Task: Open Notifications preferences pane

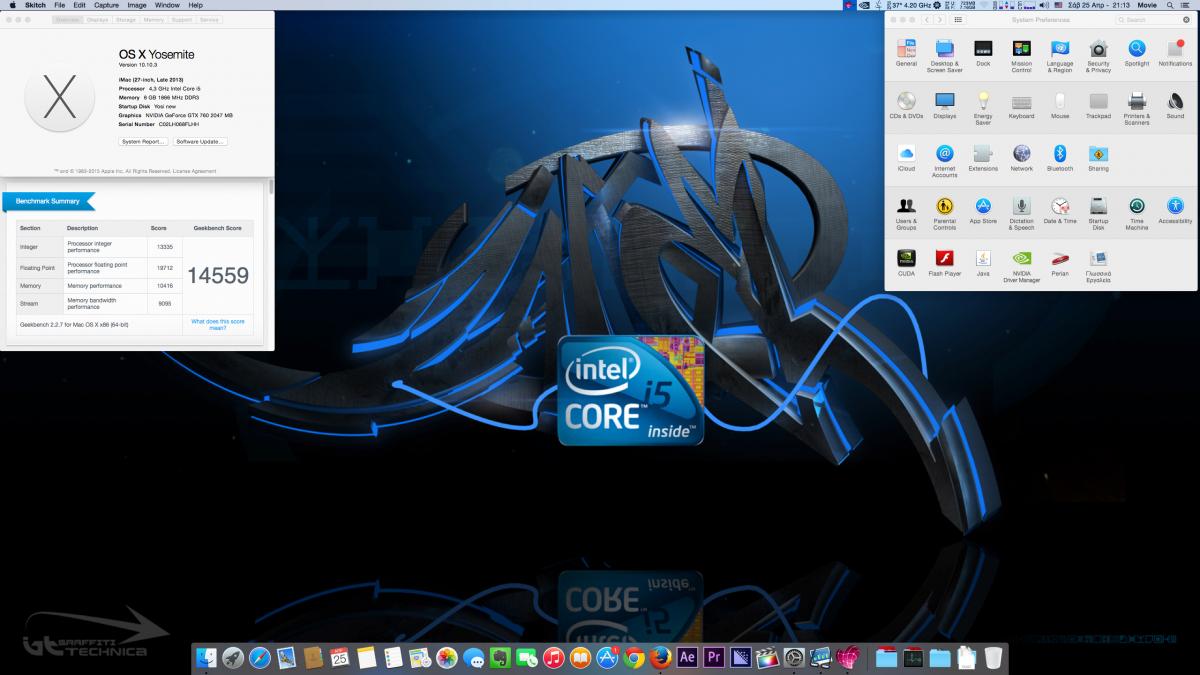Action: pyautogui.click(x=1175, y=53)
